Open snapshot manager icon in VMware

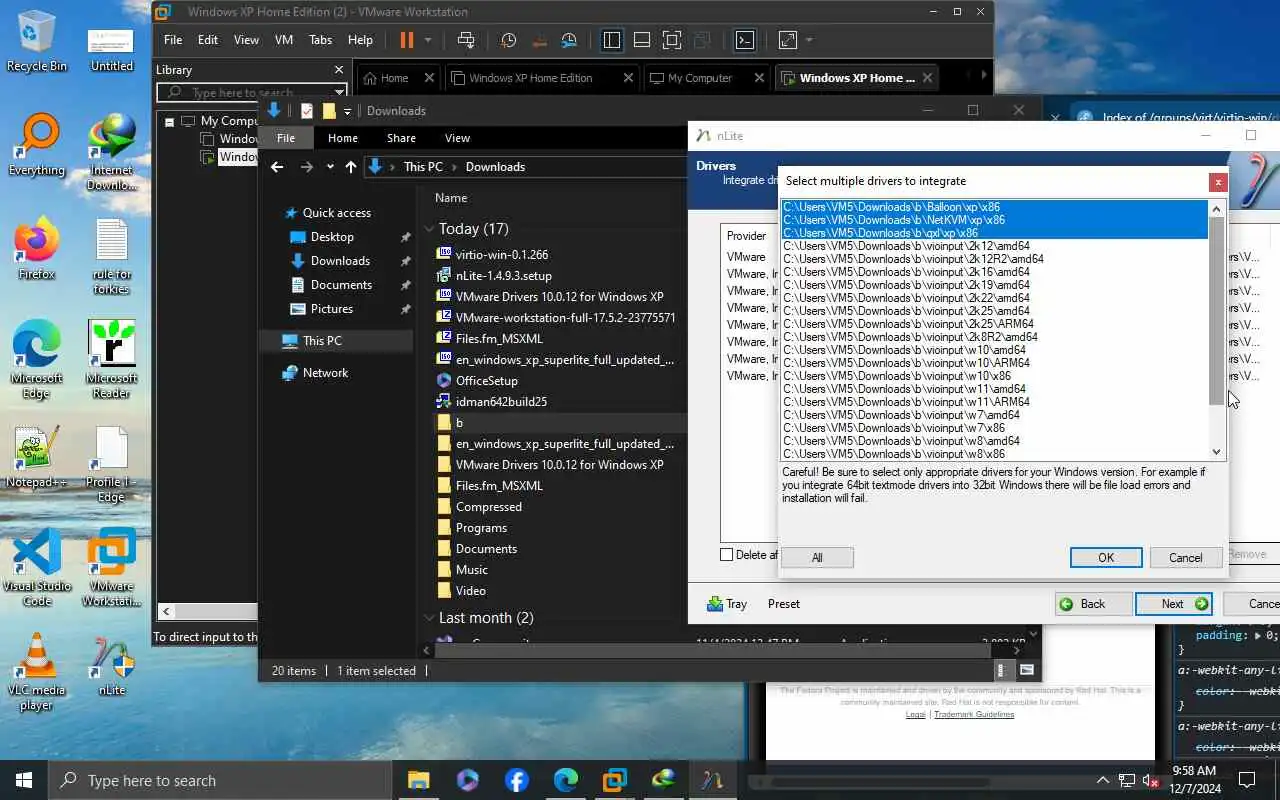[569, 40]
